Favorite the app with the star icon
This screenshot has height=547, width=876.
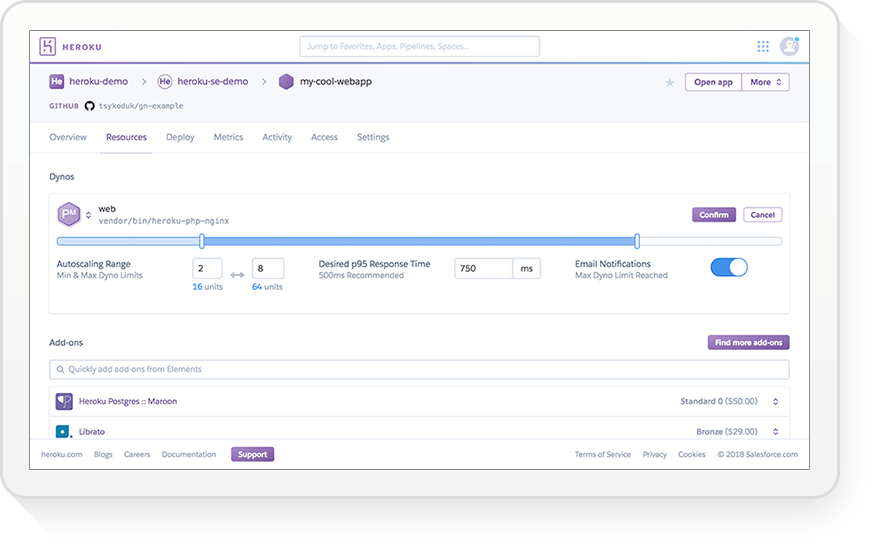click(x=669, y=83)
